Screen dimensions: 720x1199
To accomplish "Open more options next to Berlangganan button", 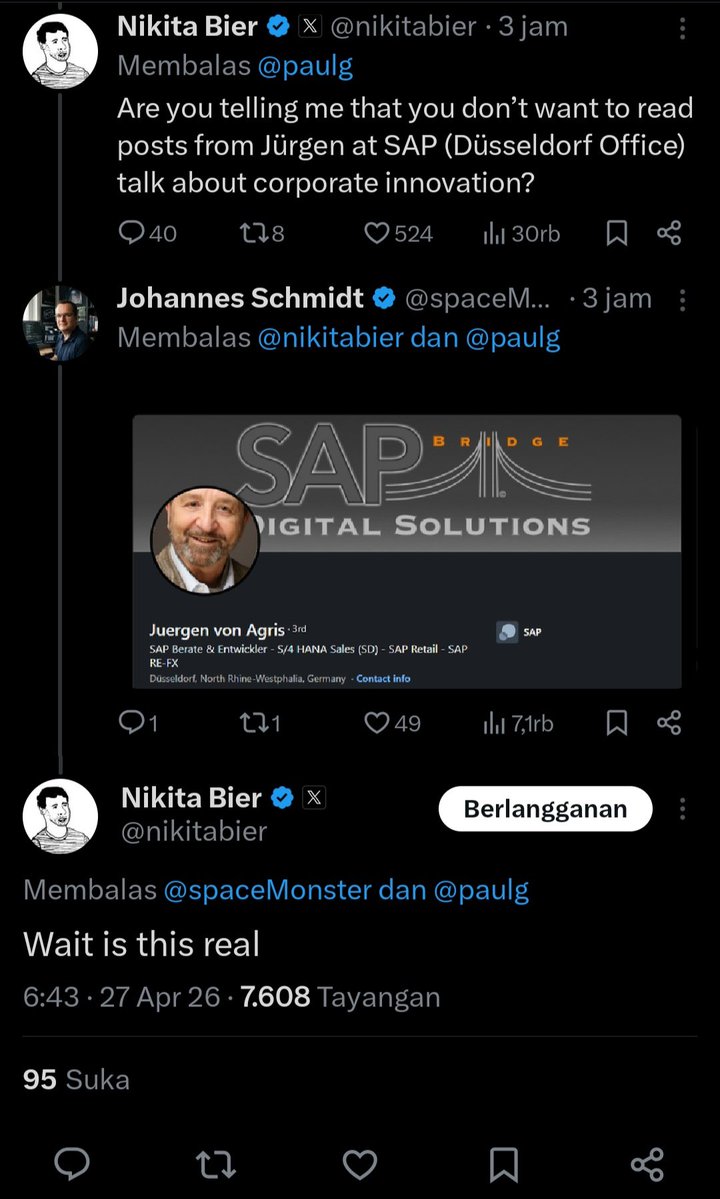I will coord(682,809).
